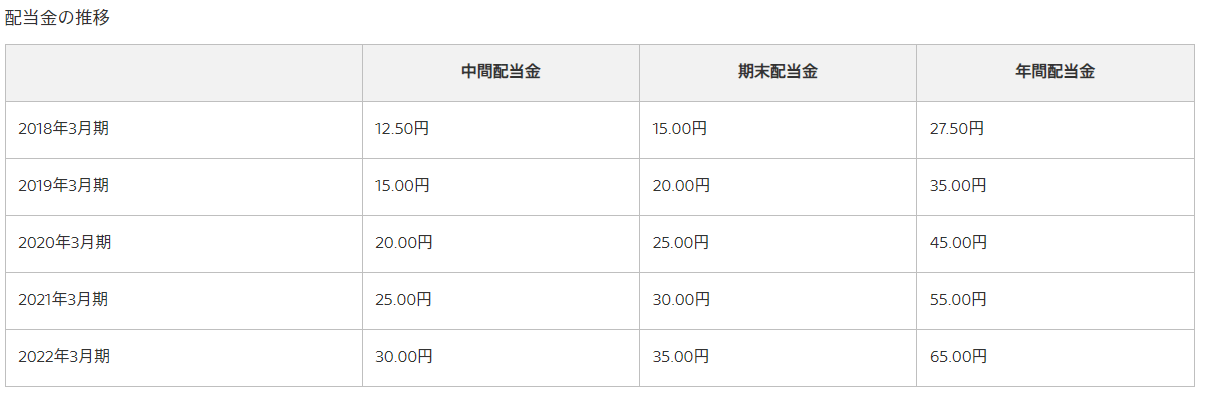Select the 65.00円 annual dividend cell

(1055, 357)
